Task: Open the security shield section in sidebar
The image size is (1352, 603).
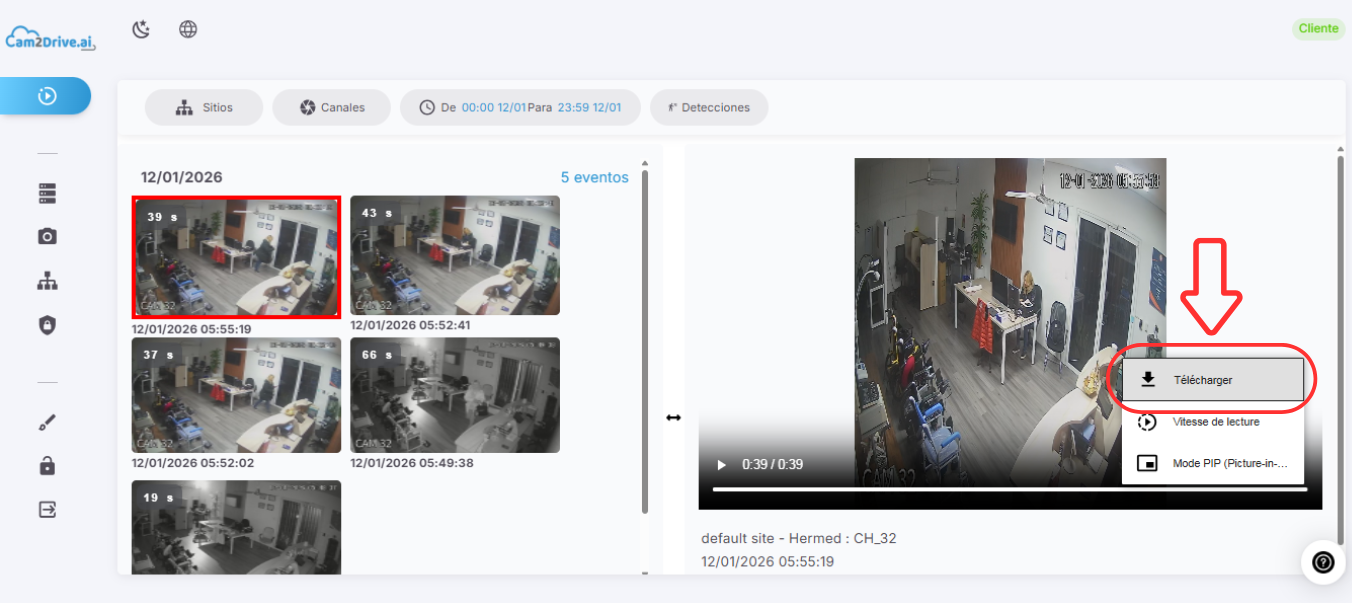Action: 47,324
